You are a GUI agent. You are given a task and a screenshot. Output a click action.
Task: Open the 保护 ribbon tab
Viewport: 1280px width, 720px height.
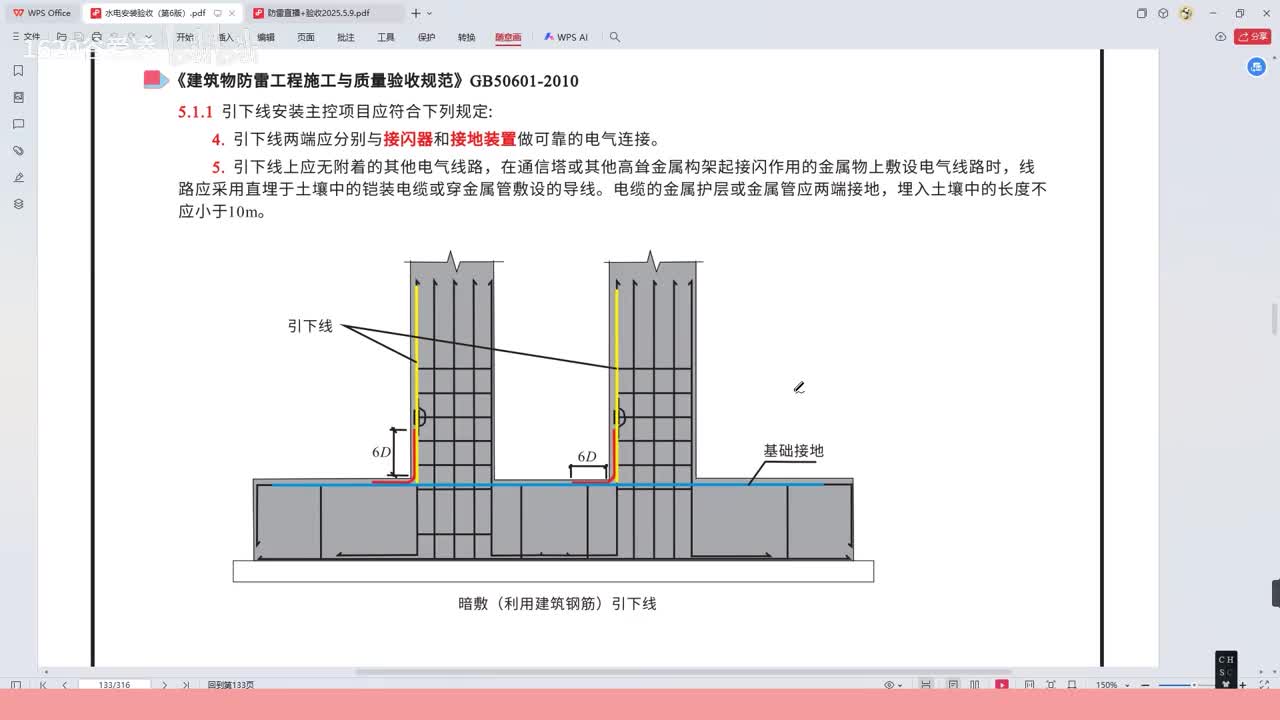(x=427, y=37)
